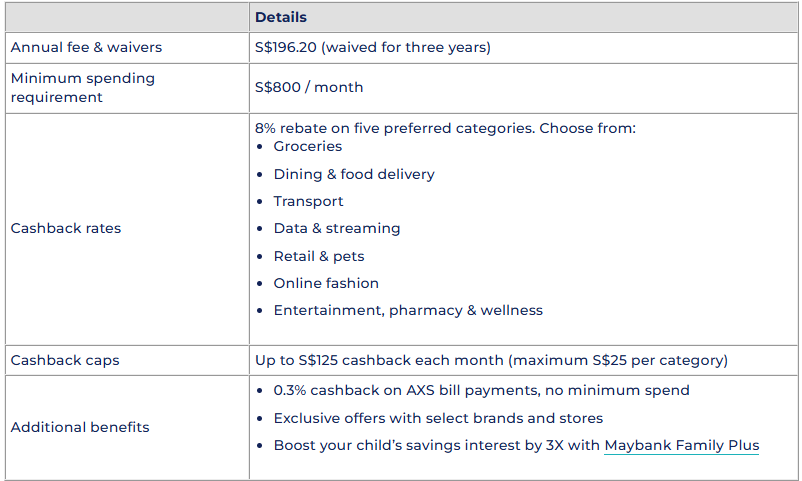802x481 pixels.
Task: Select the Transport list item
Action: pyautogui.click(x=308, y=201)
